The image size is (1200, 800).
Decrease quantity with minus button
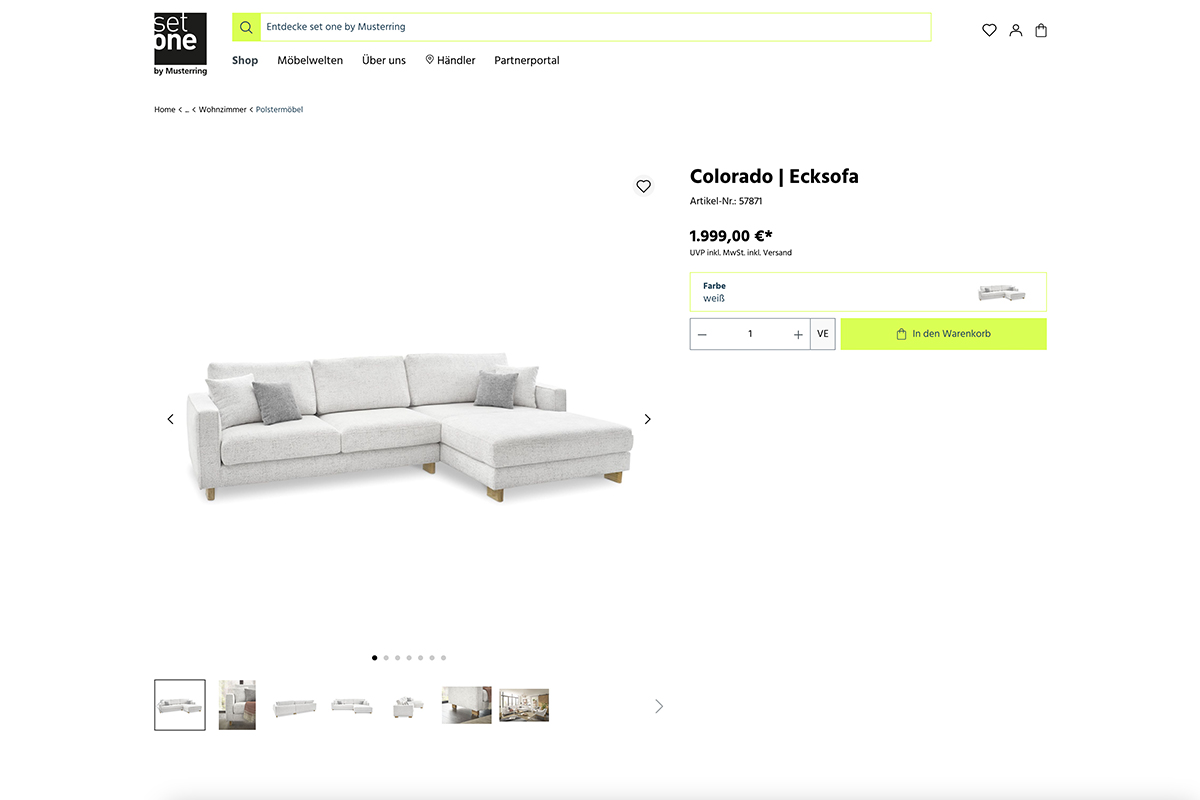702,334
